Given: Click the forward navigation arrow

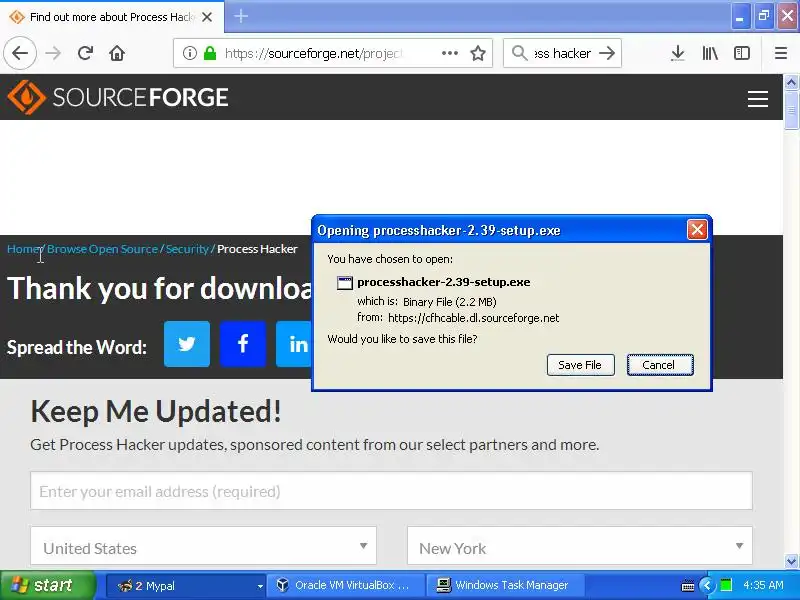Looking at the screenshot, I should click(53, 53).
